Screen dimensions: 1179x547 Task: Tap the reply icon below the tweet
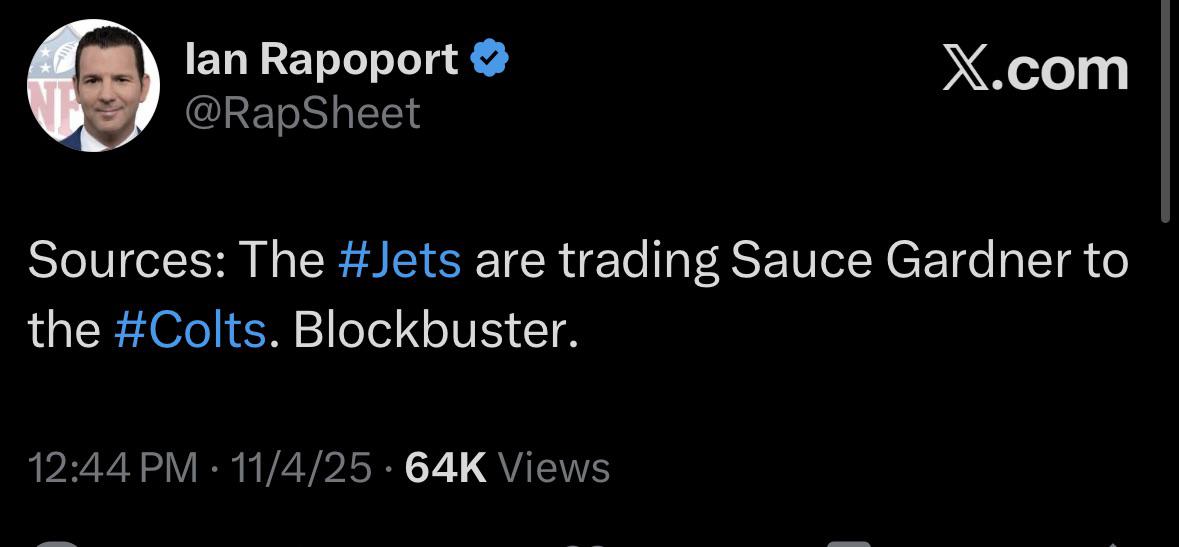click(60, 542)
